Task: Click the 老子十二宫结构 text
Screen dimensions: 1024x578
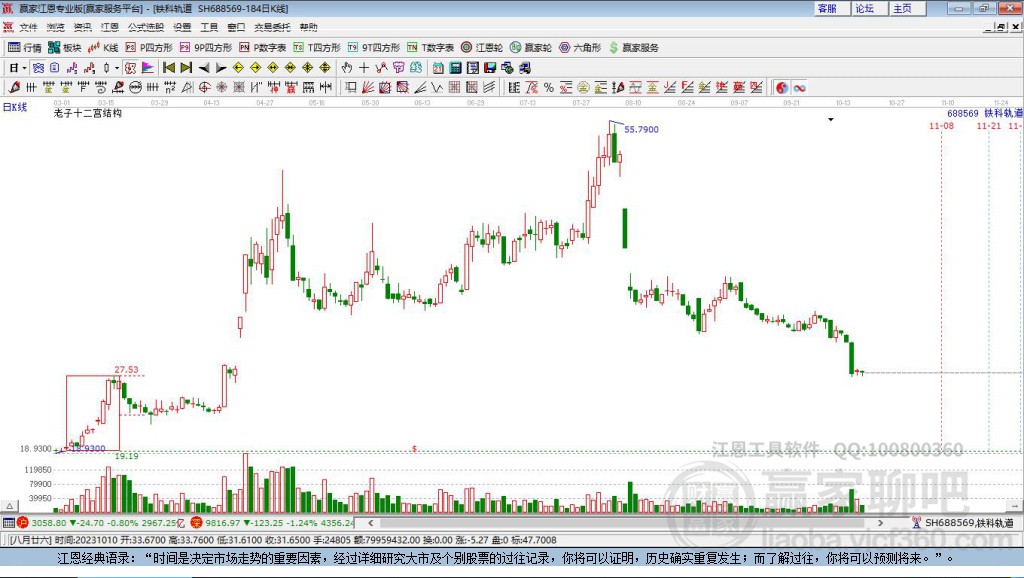Action: pyautogui.click(x=88, y=113)
